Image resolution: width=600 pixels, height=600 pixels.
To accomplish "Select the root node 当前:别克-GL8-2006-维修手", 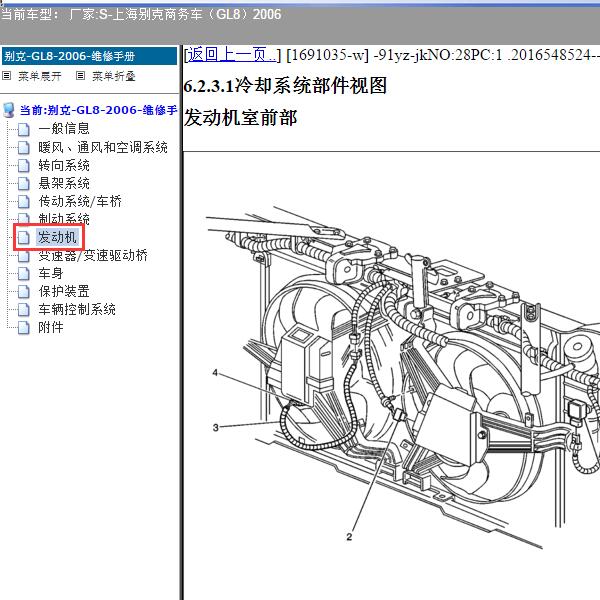I will pos(98,110).
